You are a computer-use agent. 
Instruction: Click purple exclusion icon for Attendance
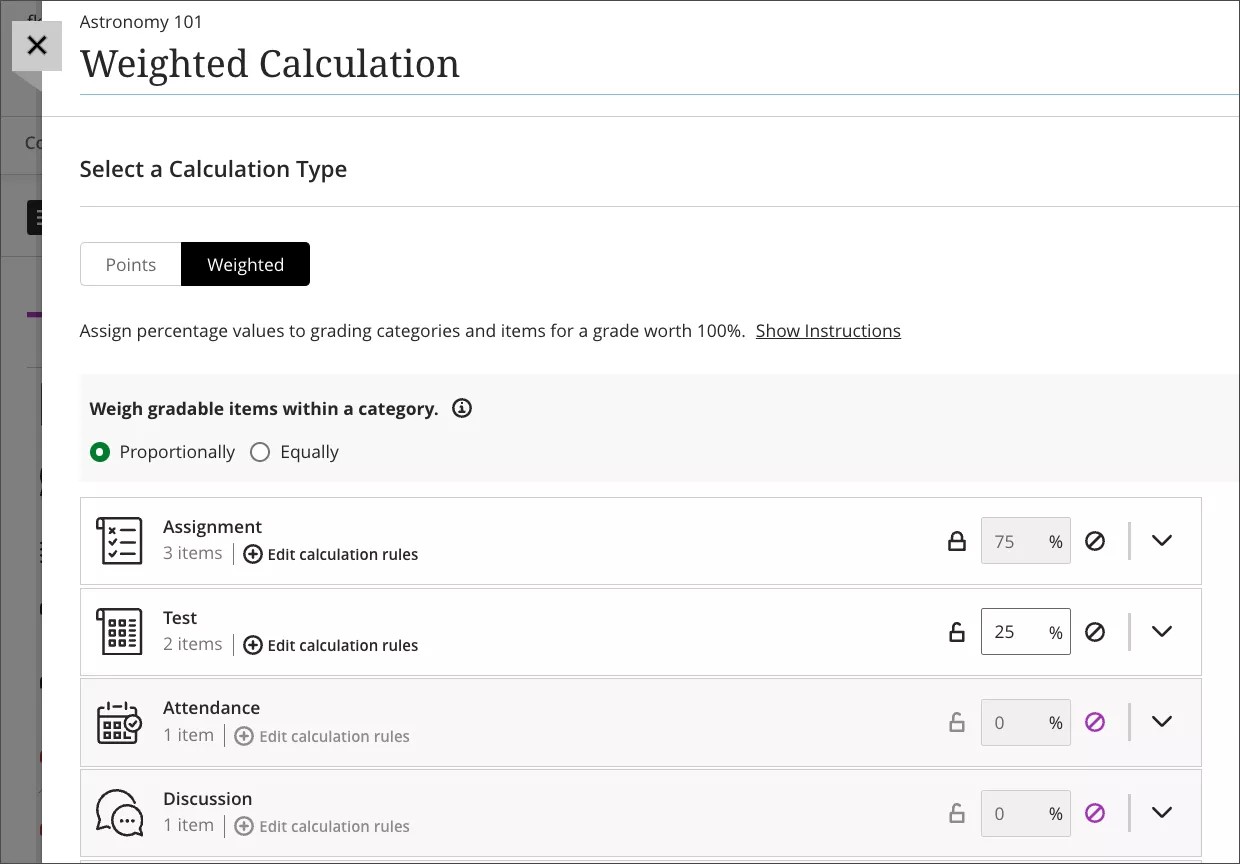(x=1095, y=722)
